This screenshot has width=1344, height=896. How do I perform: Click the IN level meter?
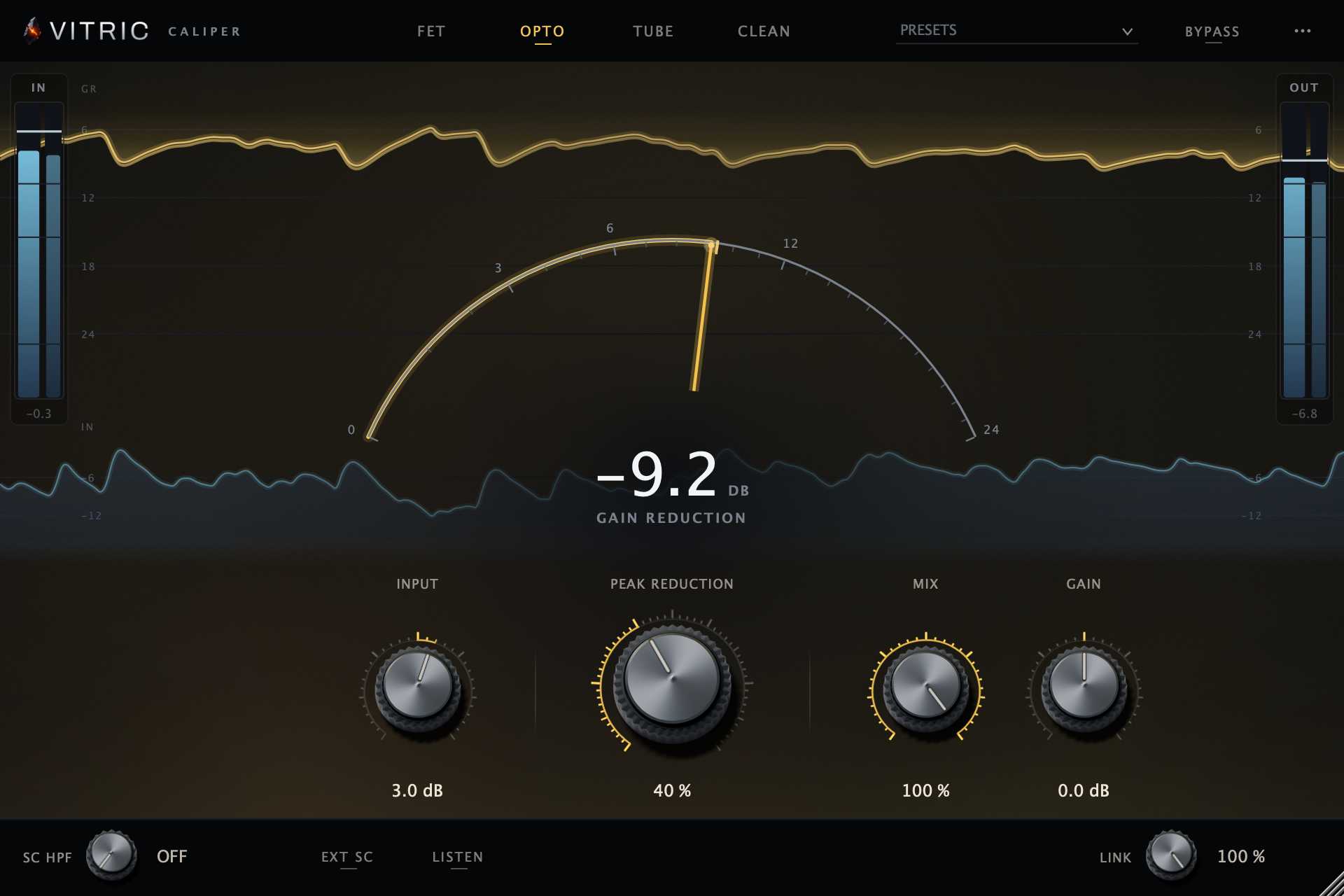[x=39, y=251]
